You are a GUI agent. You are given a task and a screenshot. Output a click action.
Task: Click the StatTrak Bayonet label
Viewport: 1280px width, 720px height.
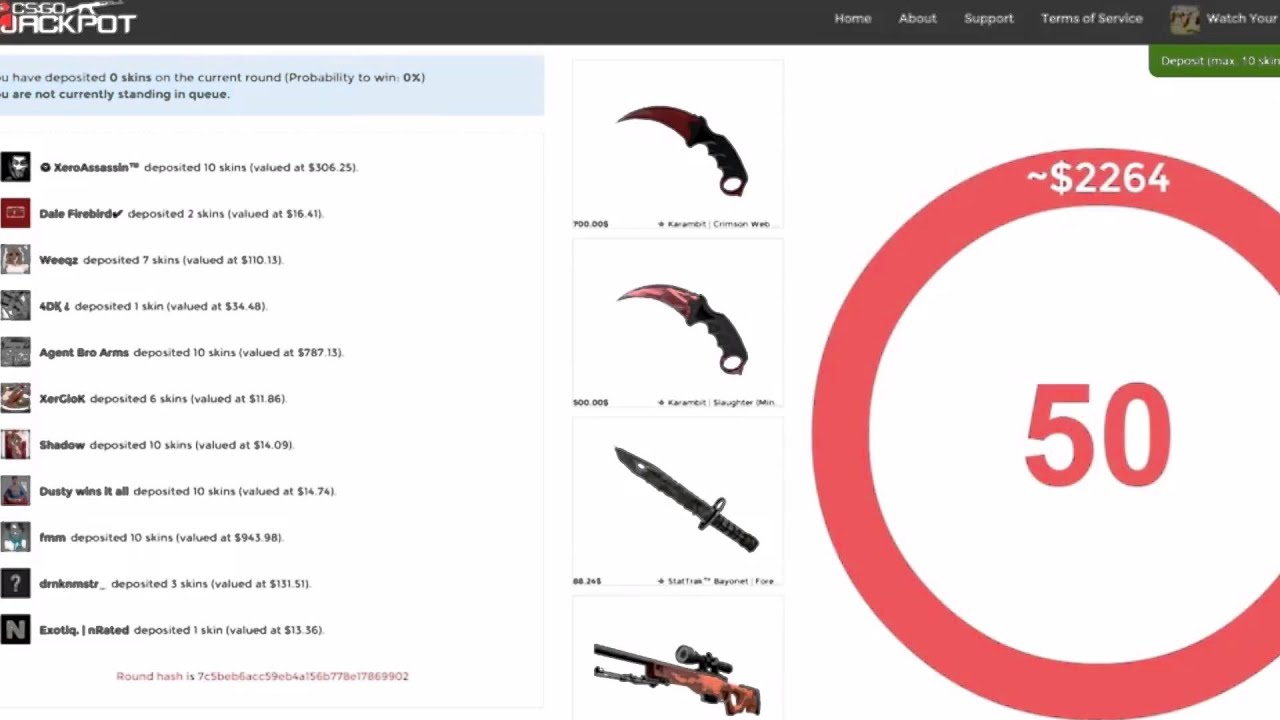716,580
